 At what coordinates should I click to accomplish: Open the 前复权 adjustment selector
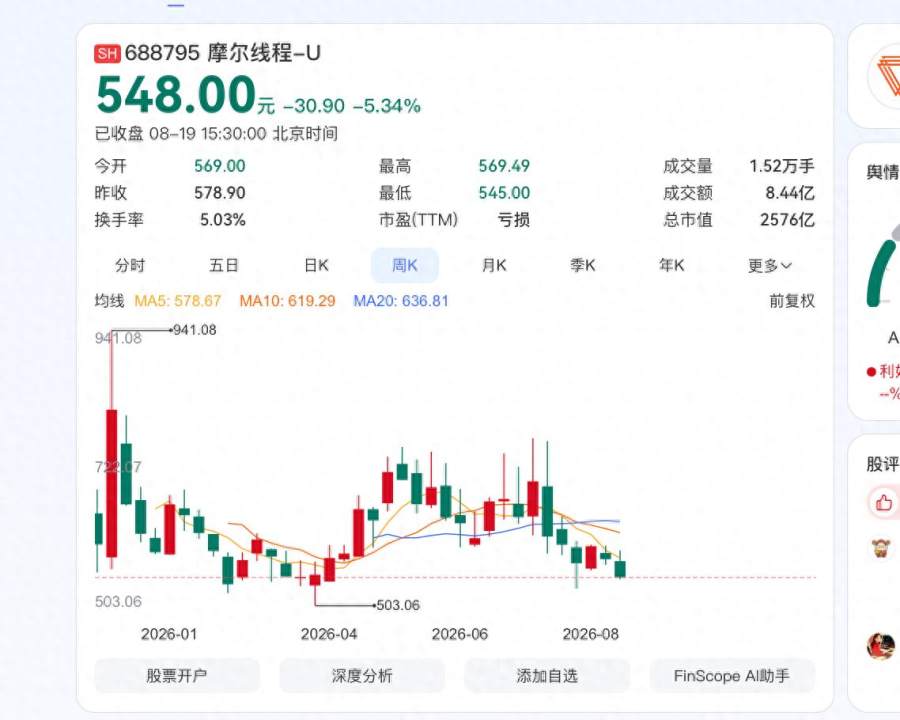(792, 301)
